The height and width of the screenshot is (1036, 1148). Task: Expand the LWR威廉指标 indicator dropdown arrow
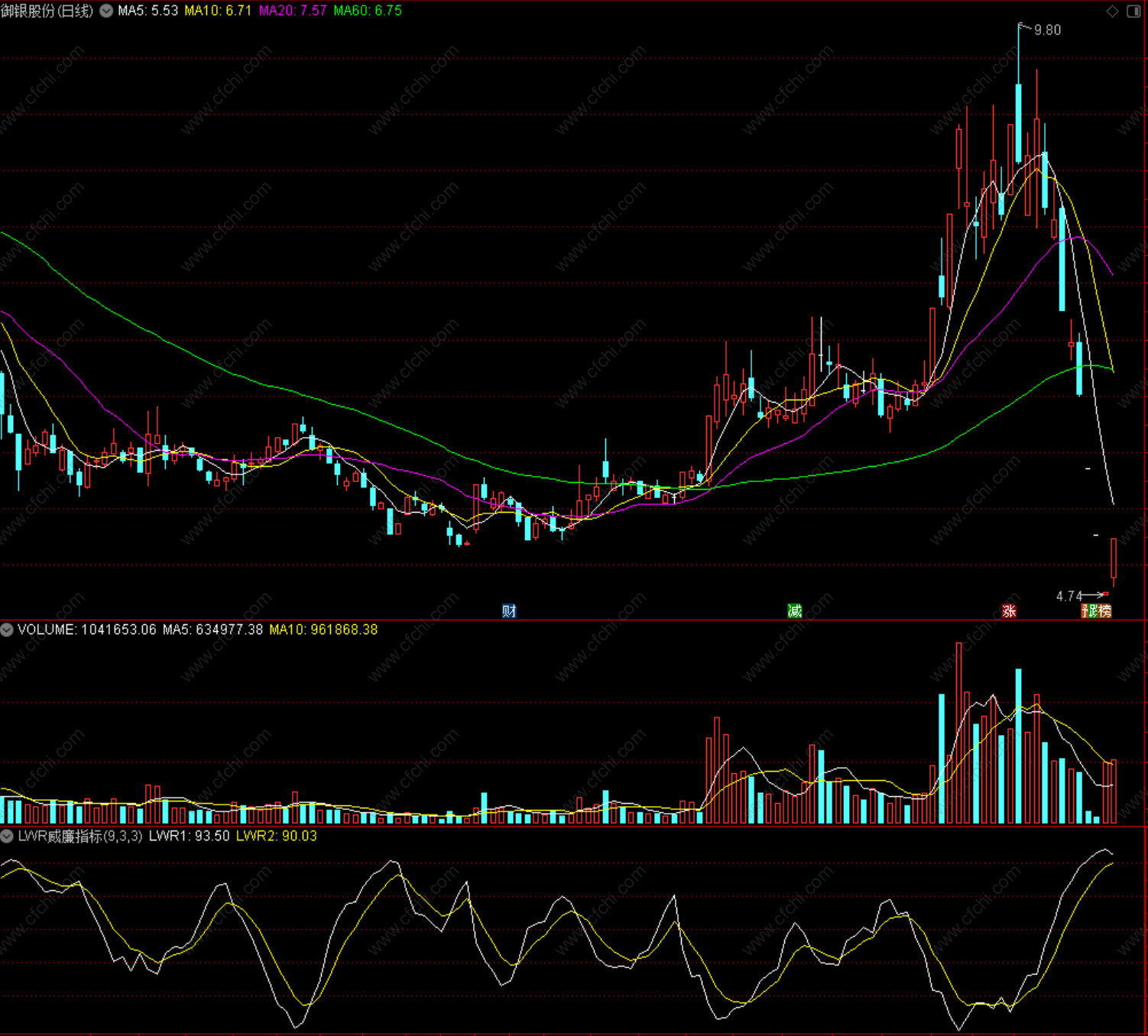click(7, 836)
